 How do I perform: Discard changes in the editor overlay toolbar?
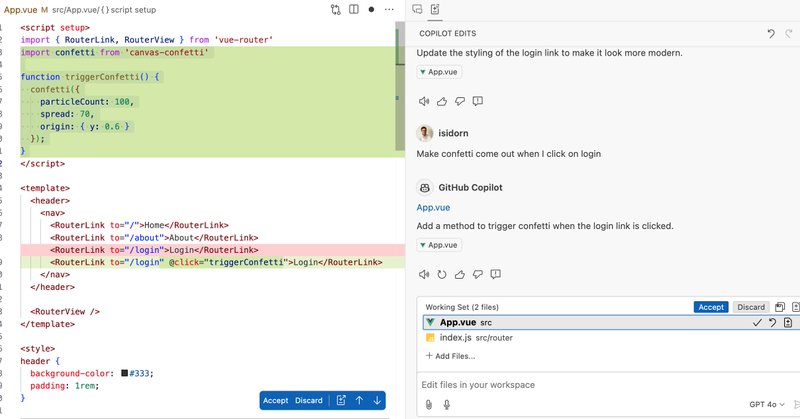(x=309, y=401)
